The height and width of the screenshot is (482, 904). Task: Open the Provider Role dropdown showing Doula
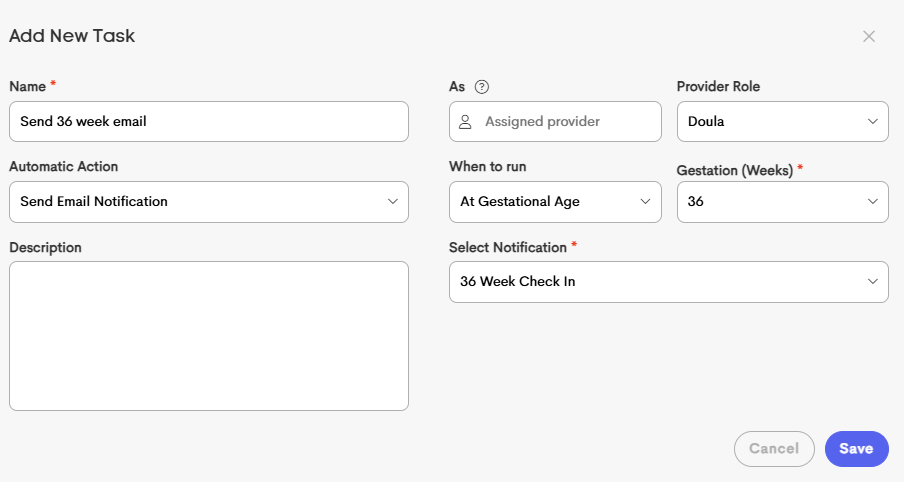(x=782, y=122)
